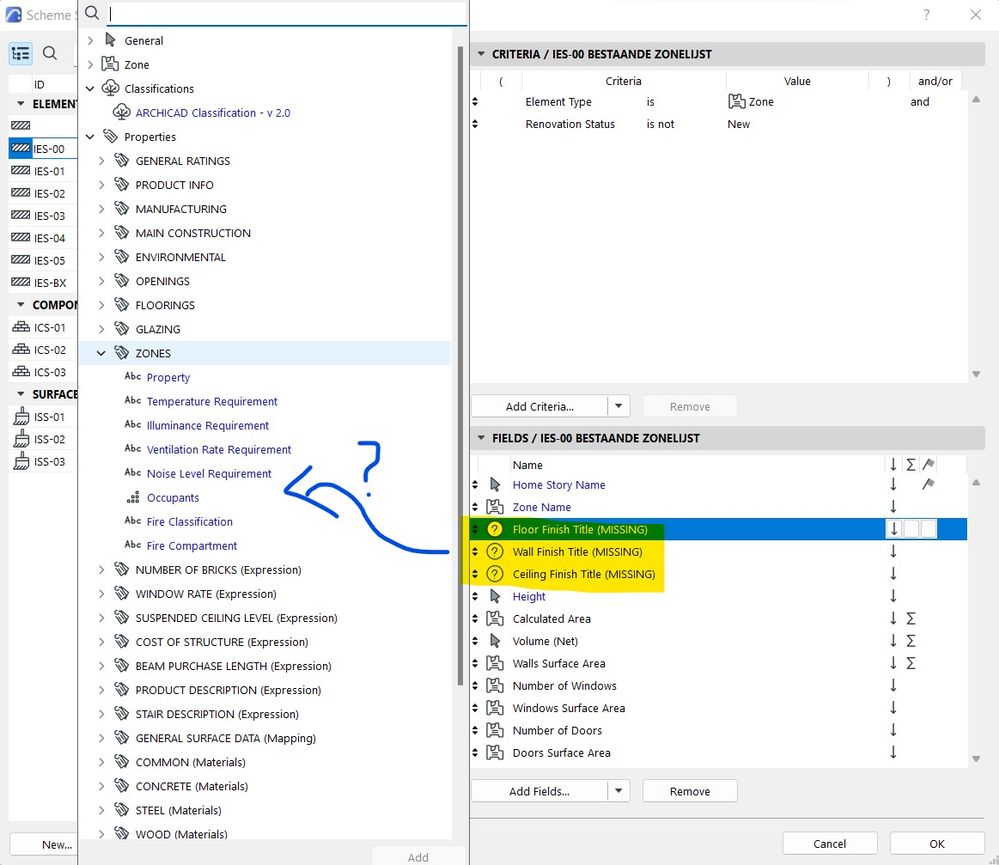999x865 pixels.
Task: Expand the General category
Action: tap(90, 40)
